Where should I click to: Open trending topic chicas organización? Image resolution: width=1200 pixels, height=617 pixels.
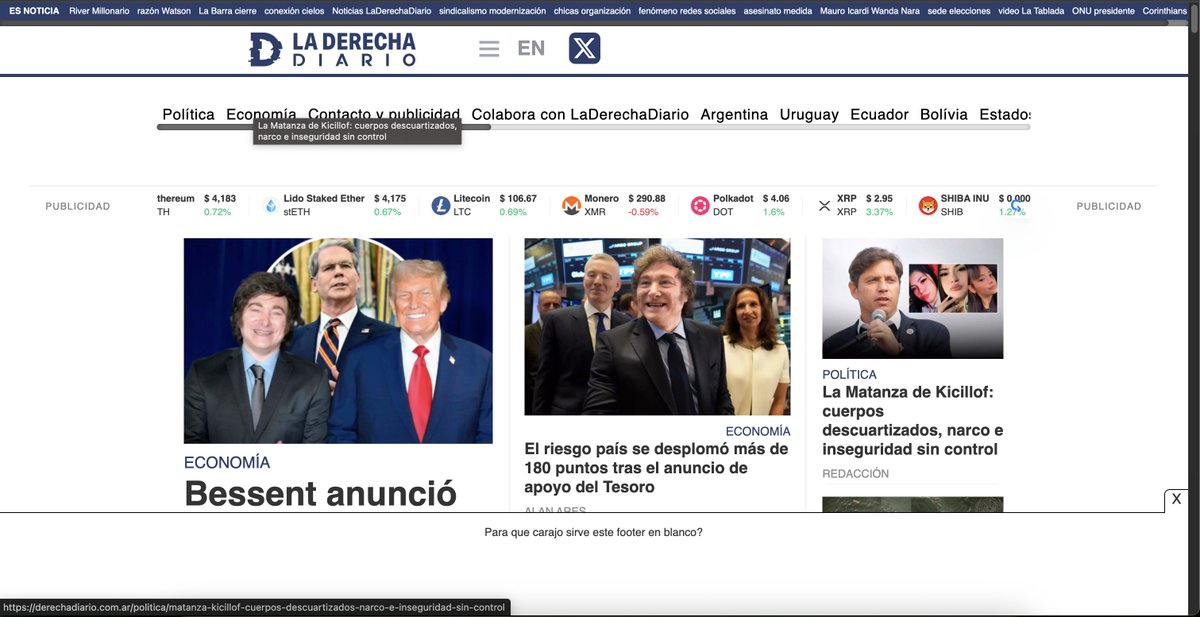pyautogui.click(x=592, y=11)
